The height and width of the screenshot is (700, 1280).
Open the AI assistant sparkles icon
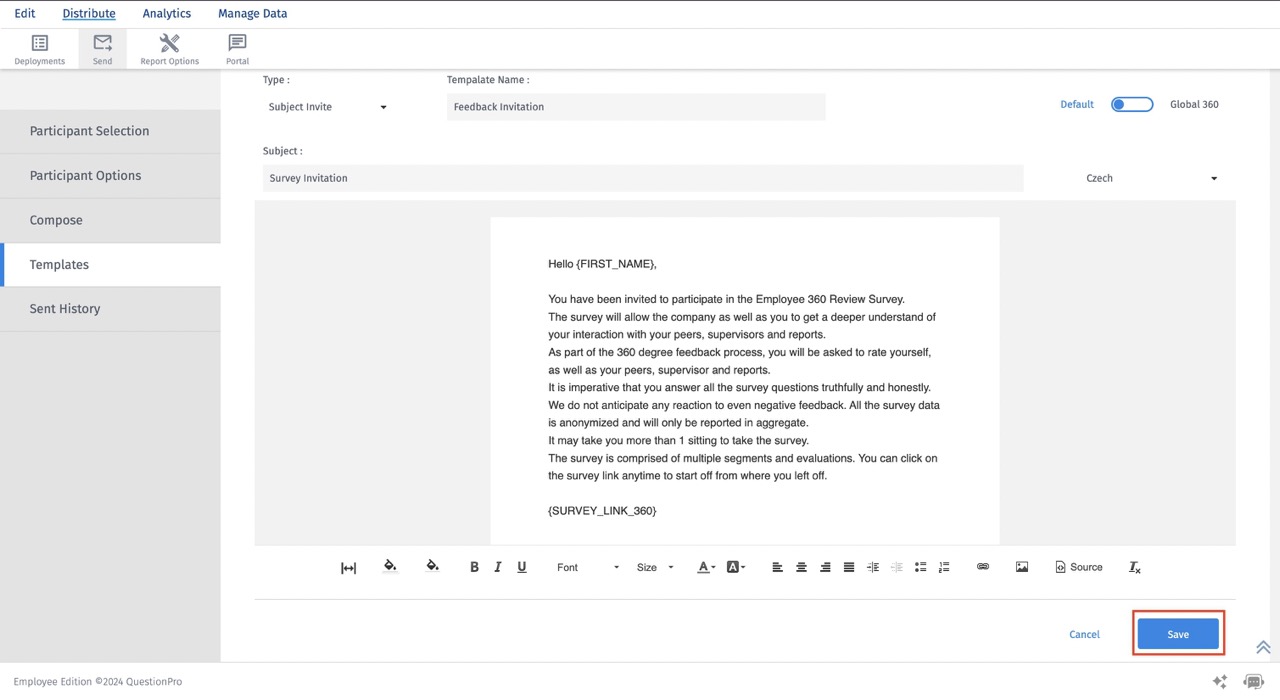point(1220,681)
